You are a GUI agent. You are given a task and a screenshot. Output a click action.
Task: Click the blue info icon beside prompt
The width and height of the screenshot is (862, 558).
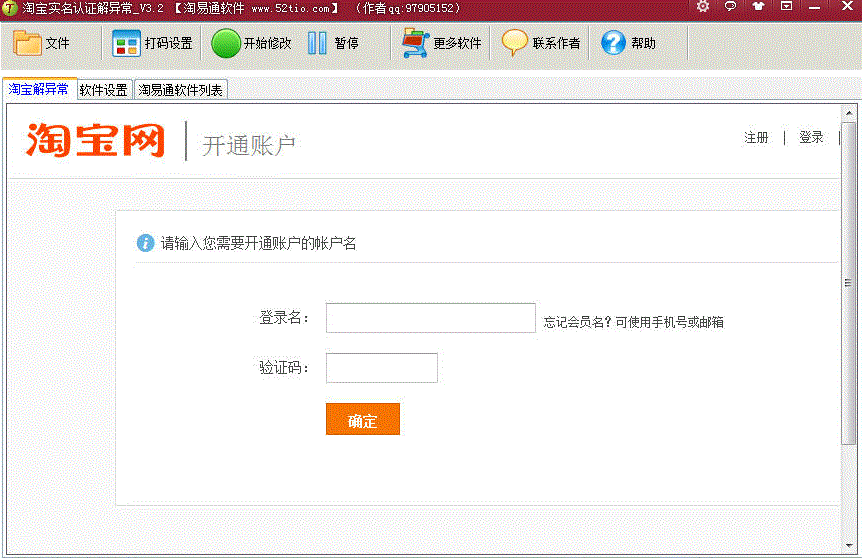point(146,242)
